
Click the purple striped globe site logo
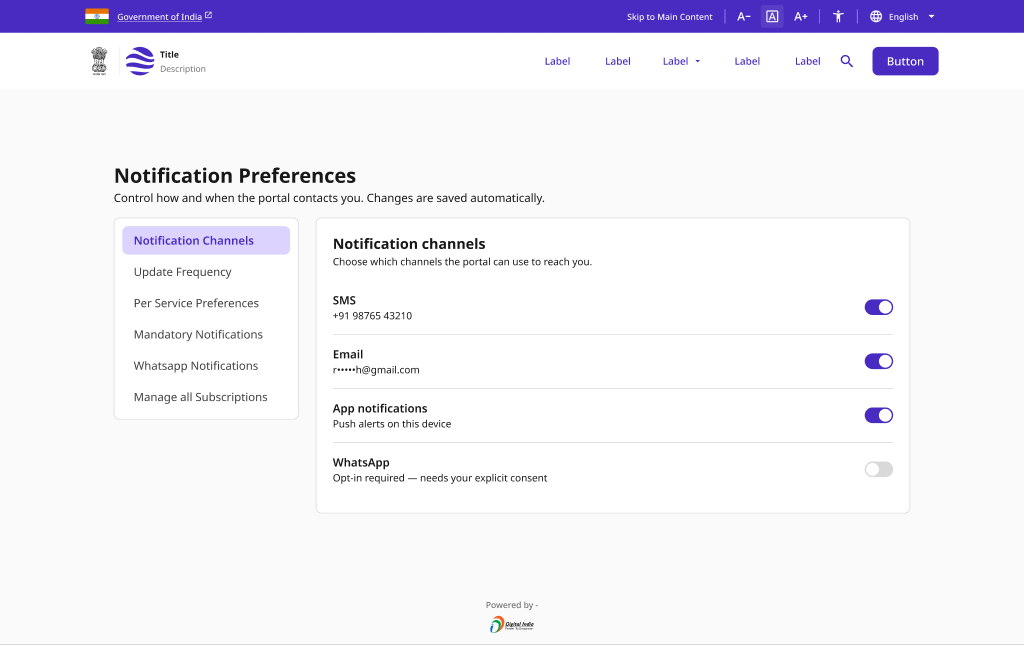tap(140, 61)
